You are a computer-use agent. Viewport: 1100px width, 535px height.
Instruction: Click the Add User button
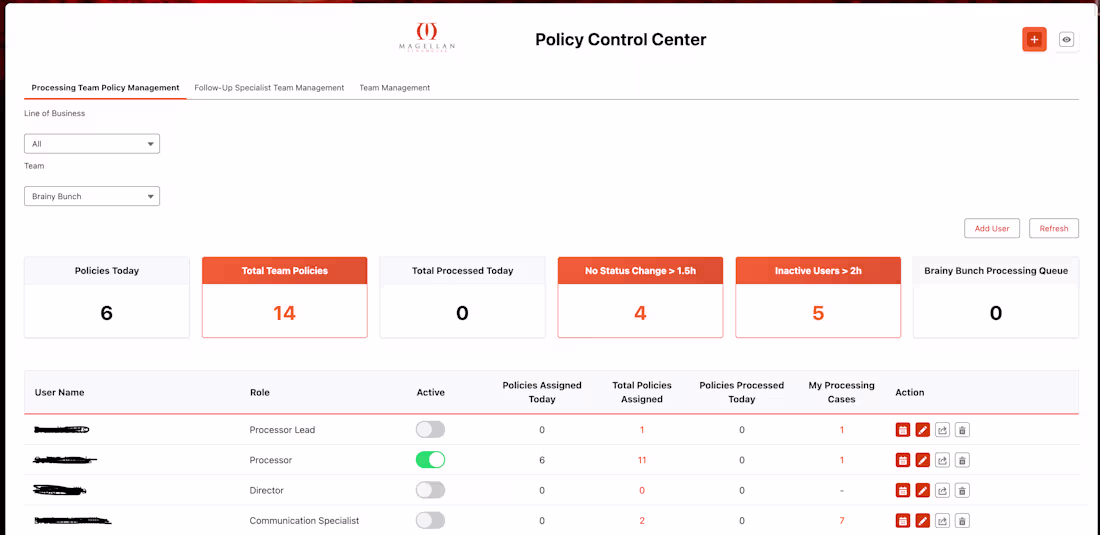point(992,229)
